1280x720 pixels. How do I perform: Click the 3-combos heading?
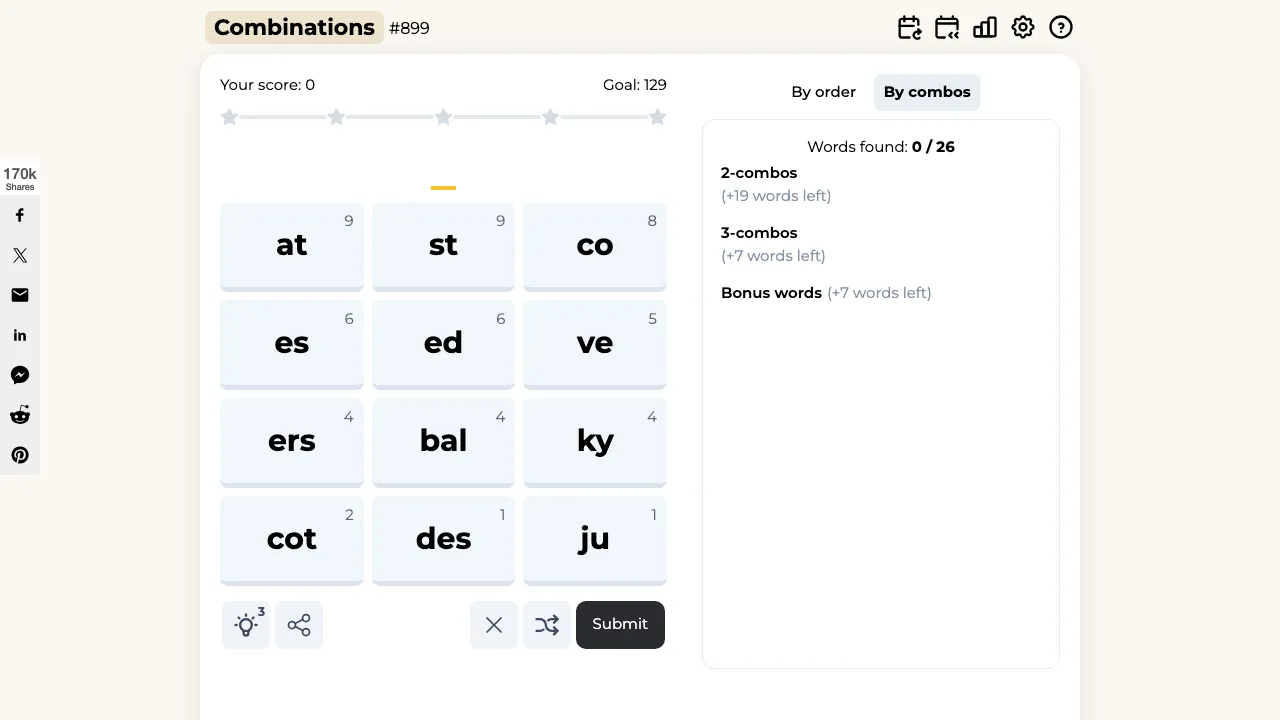pos(759,233)
